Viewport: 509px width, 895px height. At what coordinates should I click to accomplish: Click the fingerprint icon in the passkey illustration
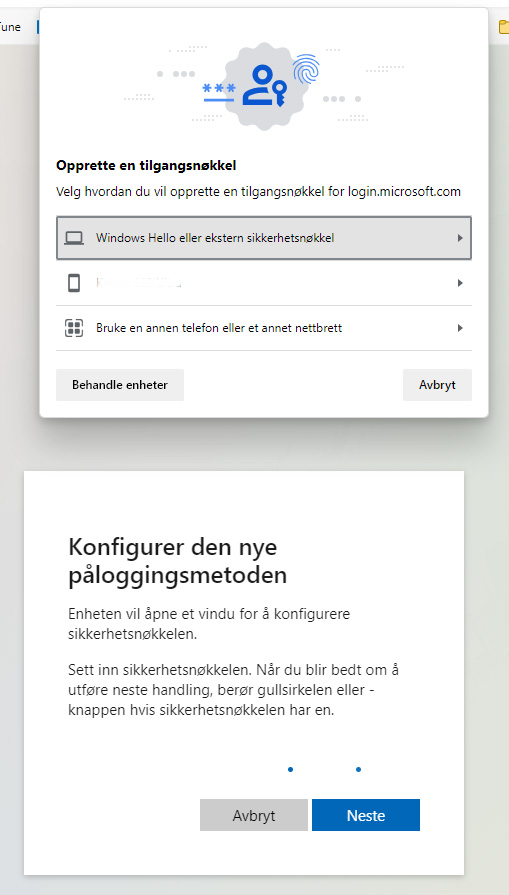pos(306,70)
